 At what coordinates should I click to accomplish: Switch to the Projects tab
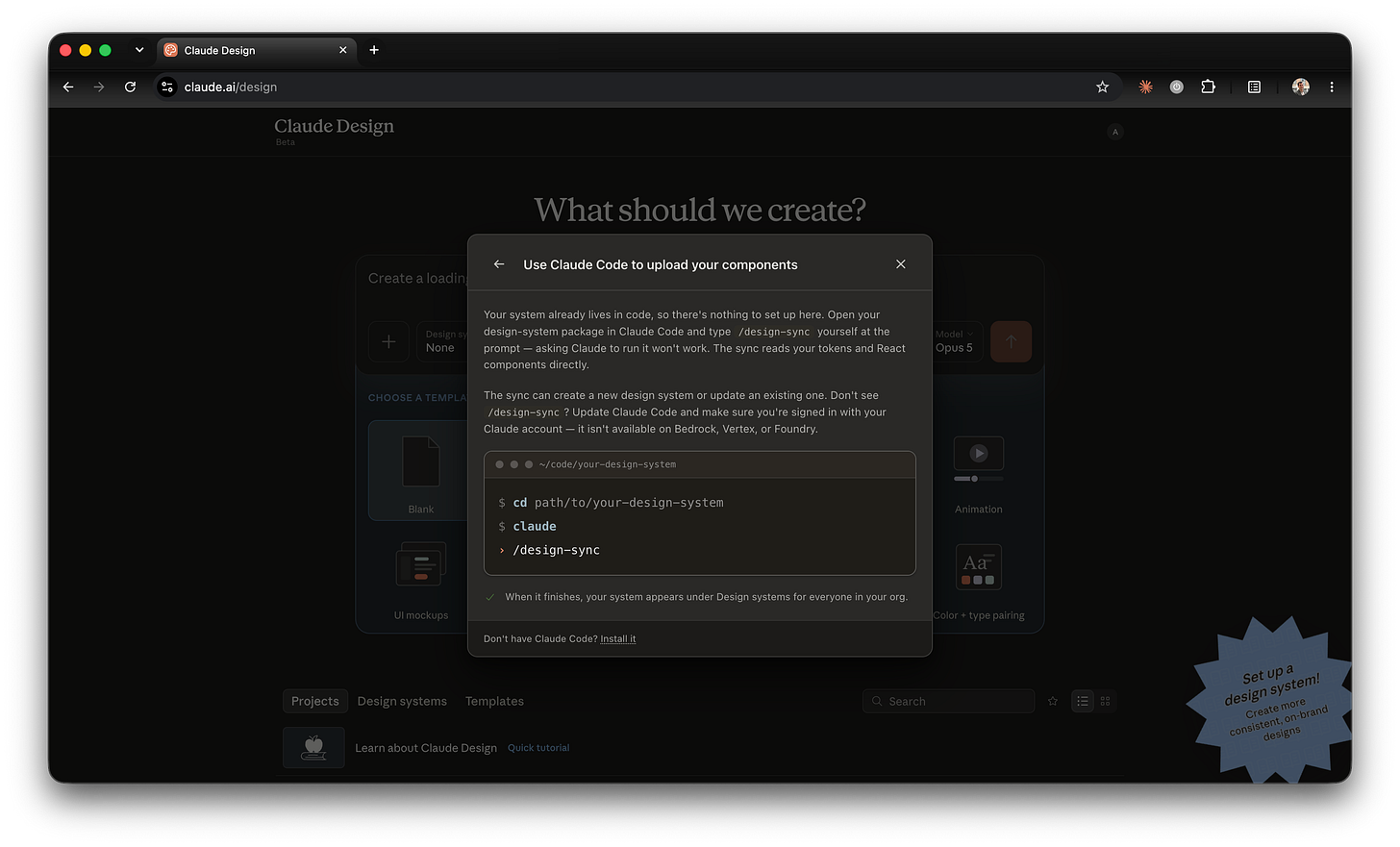click(314, 701)
